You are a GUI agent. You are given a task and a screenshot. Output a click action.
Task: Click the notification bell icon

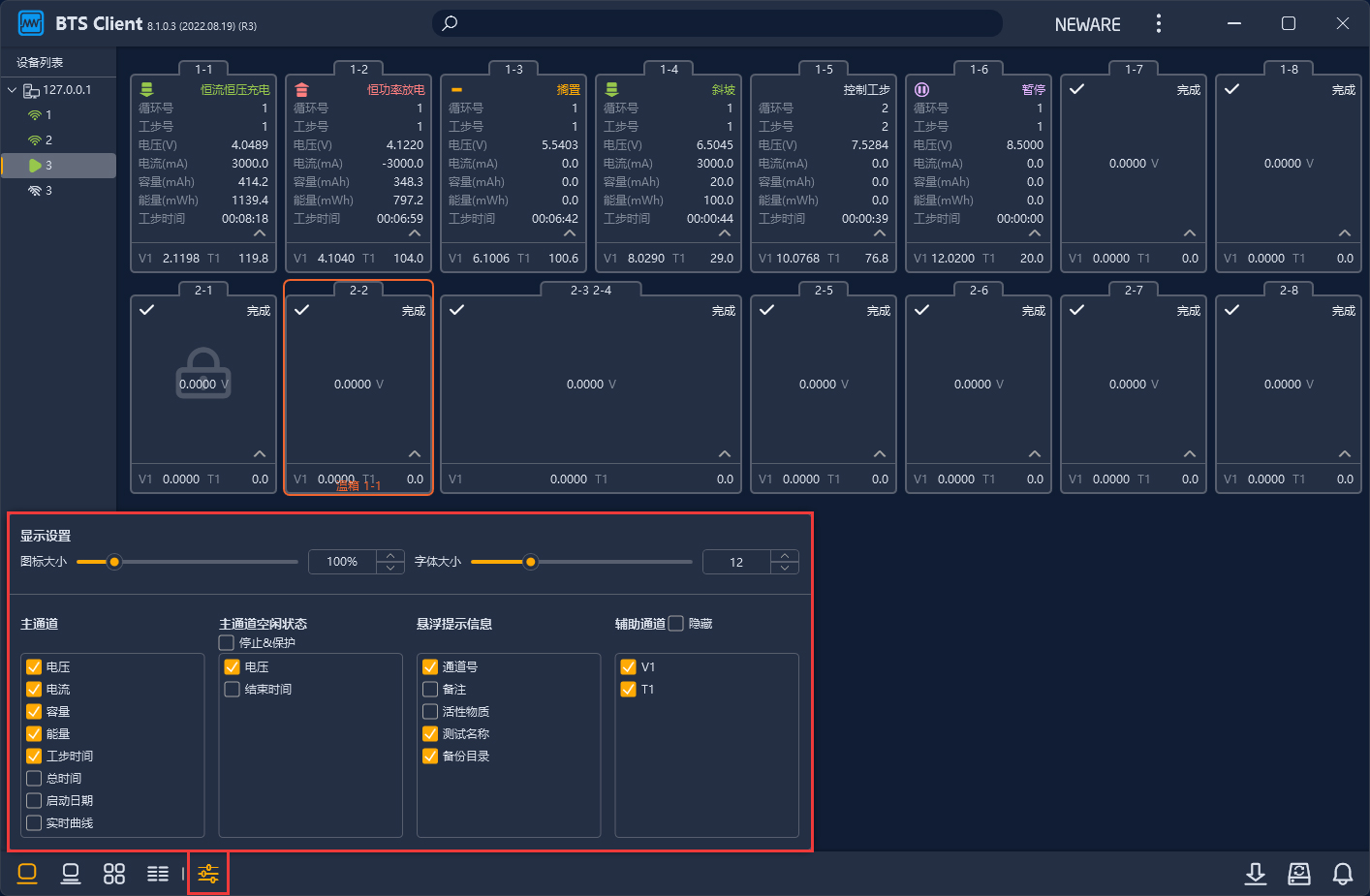click(1342, 874)
